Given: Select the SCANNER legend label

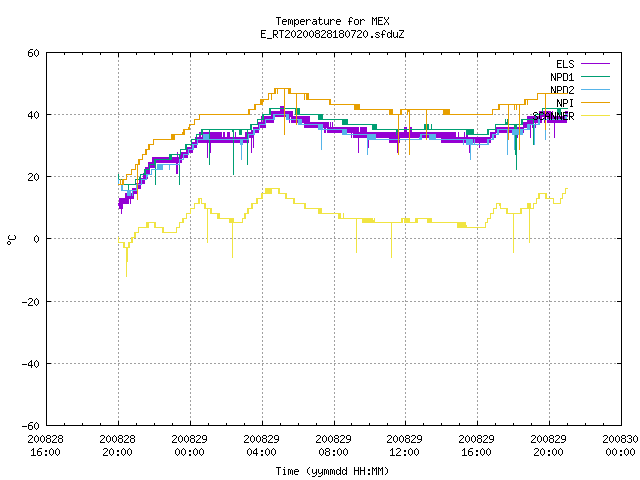Looking at the screenshot, I should [x=553, y=116].
